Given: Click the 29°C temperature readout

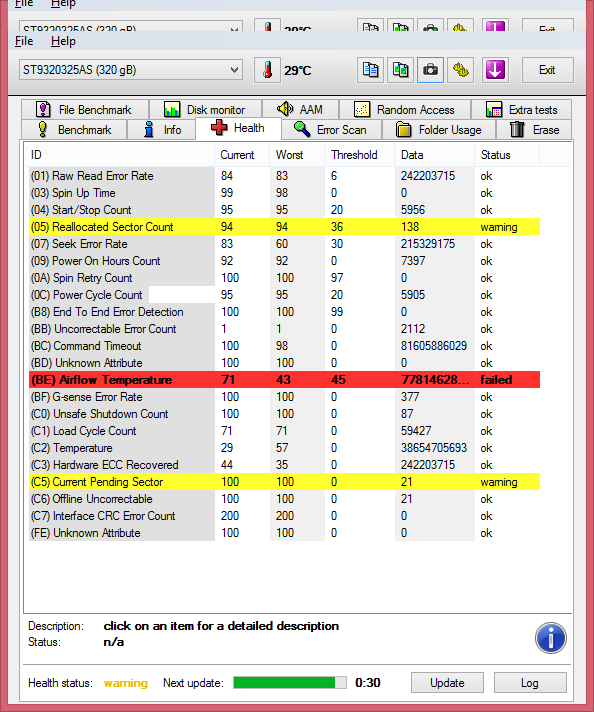Looking at the screenshot, I should coord(298,70).
